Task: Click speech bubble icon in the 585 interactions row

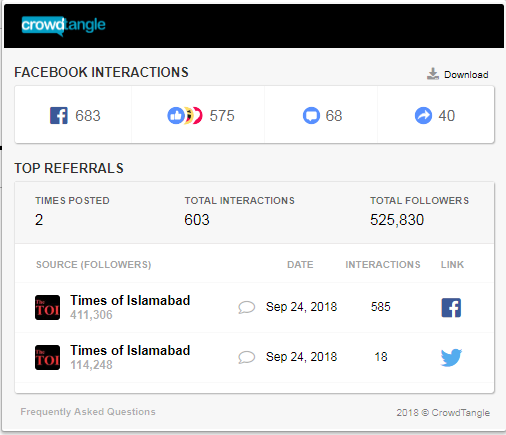Action: click(247, 307)
